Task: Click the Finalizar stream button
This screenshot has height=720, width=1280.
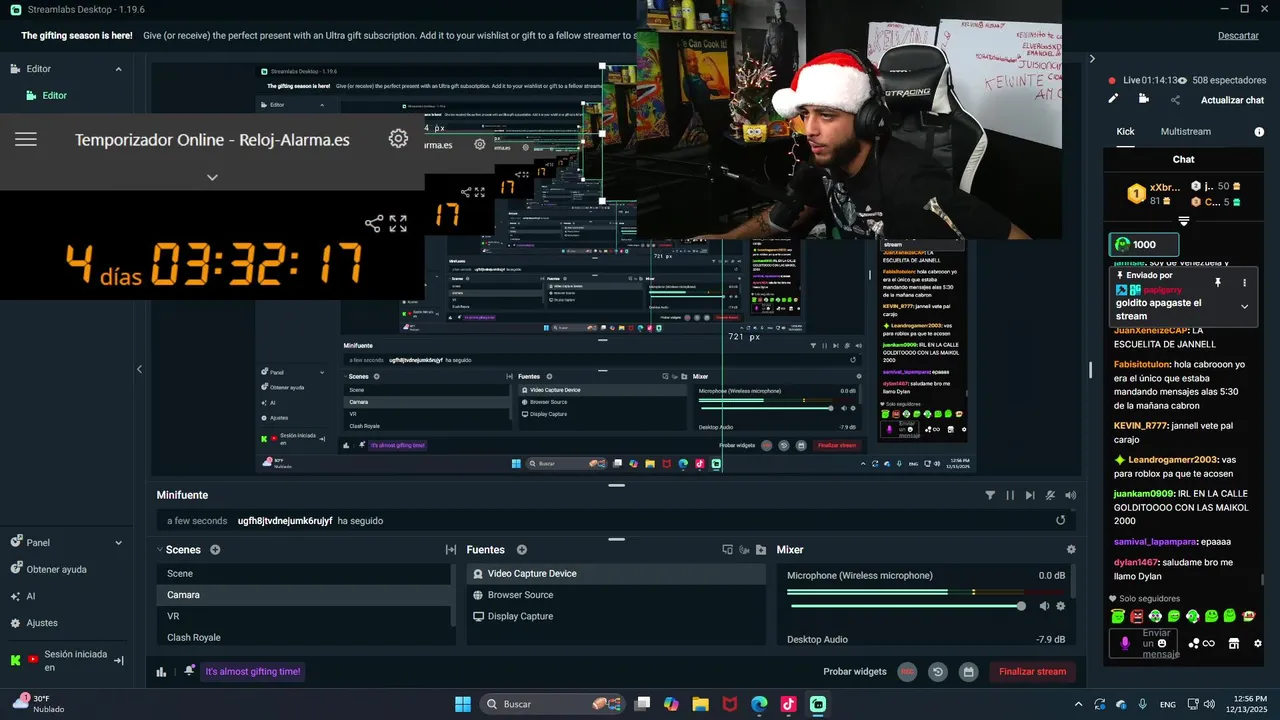Action: click(1033, 671)
